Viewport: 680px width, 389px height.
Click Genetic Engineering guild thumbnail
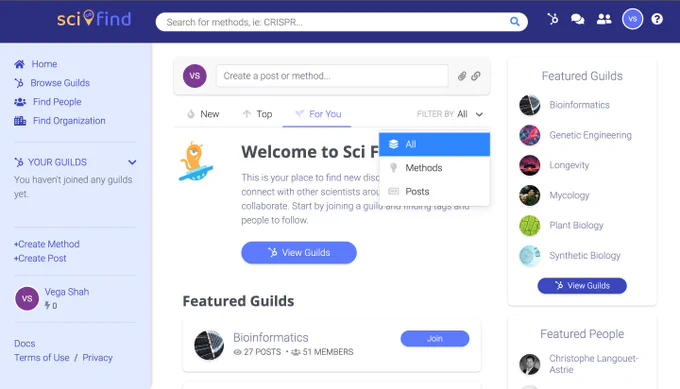[530, 135]
